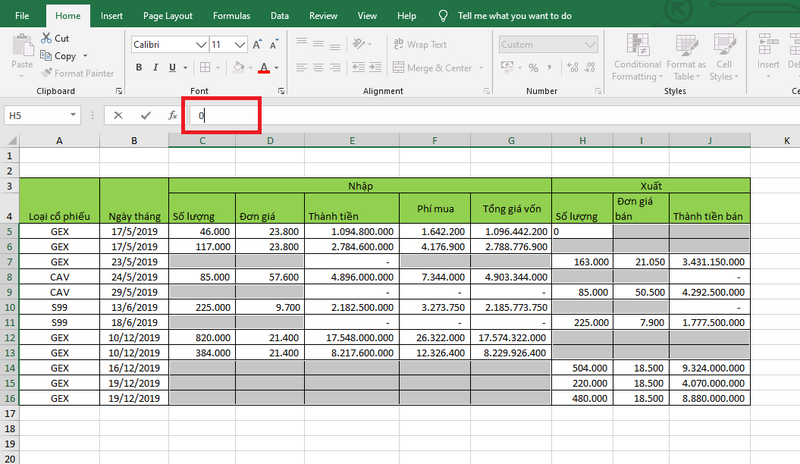800x464 pixels.
Task: Open the Calibri font name dropdown
Action: [x=200, y=45]
